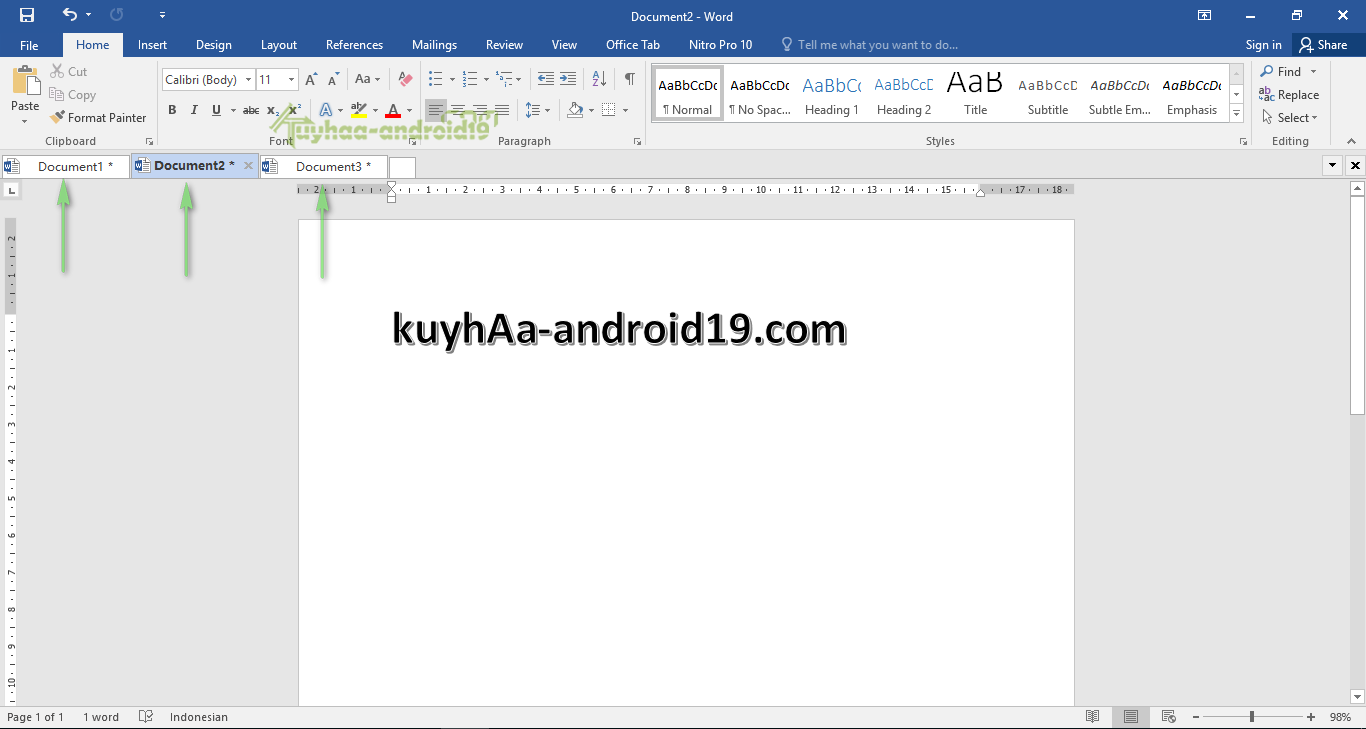Image resolution: width=1366 pixels, height=729 pixels.
Task: Center align the paragraph
Action: pyautogui.click(x=458, y=110)
